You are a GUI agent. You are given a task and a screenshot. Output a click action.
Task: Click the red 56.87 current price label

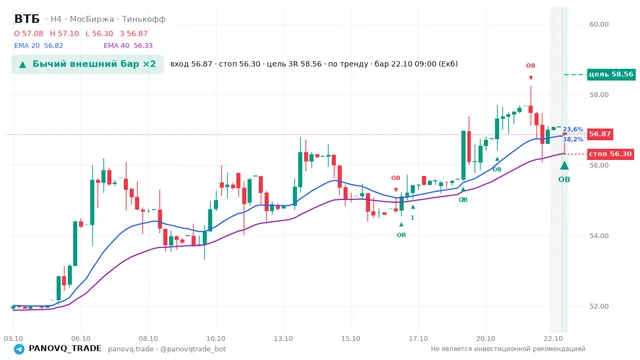[600, 134]
